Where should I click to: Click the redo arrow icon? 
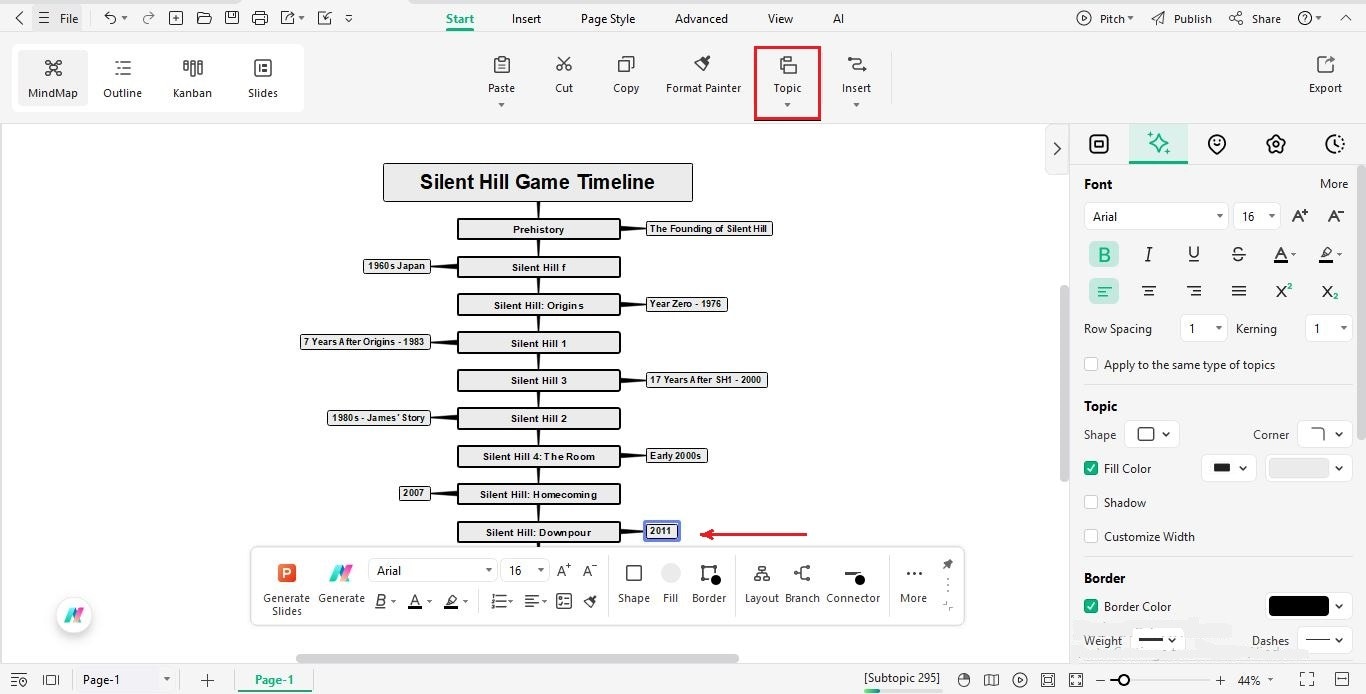148,18
